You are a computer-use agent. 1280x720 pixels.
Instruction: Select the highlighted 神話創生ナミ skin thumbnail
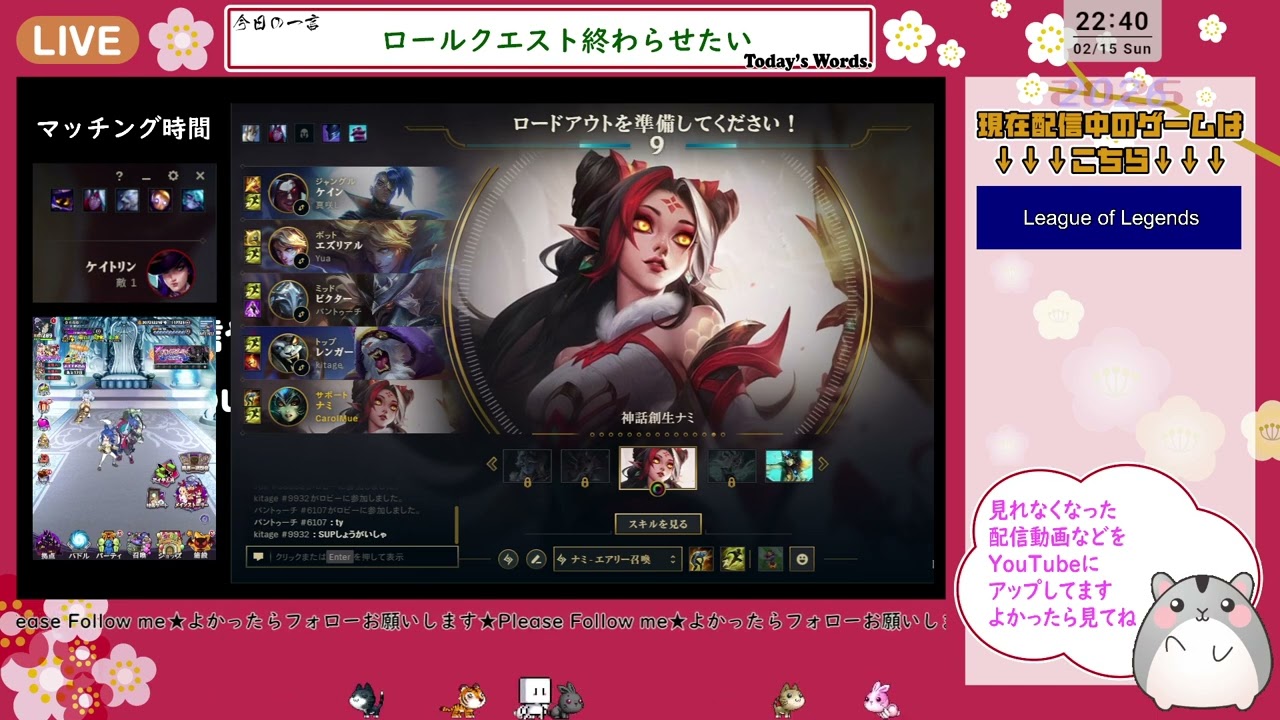658,467
